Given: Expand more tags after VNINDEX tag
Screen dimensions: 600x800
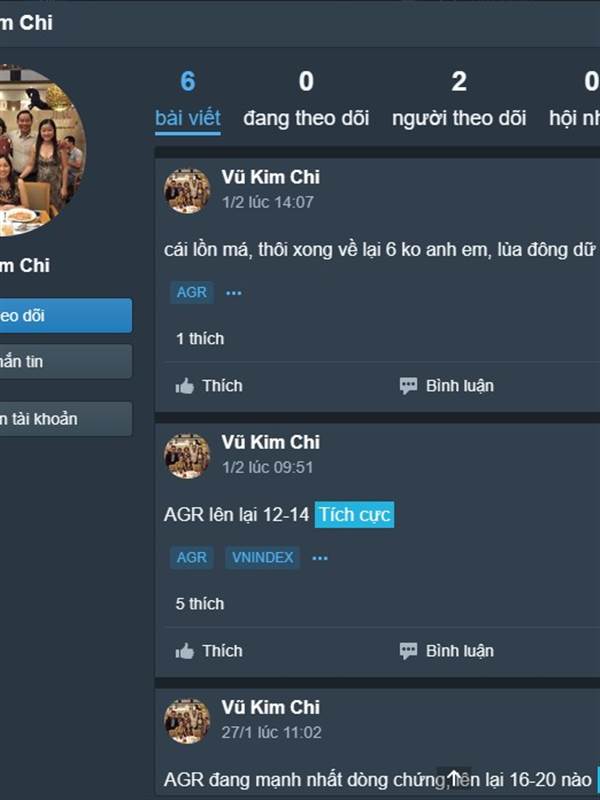Looking at the screenshot, I should pos(320,558).
